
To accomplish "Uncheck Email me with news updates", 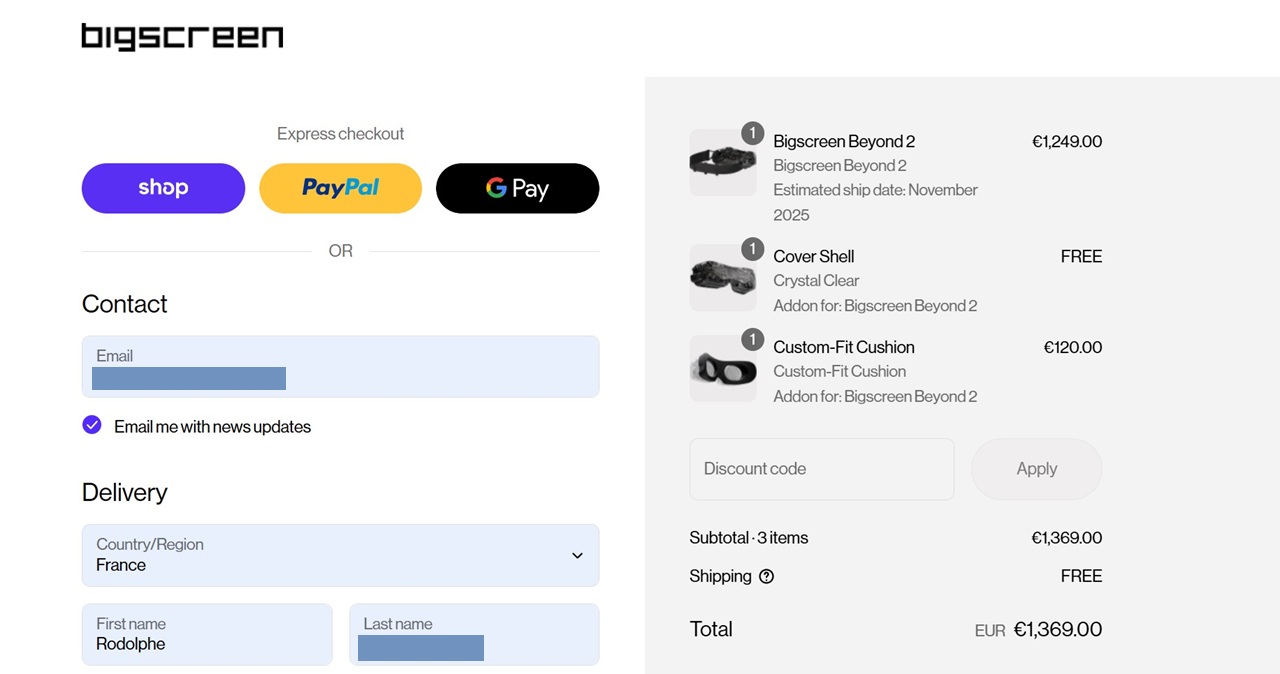I will pos(92,425).
